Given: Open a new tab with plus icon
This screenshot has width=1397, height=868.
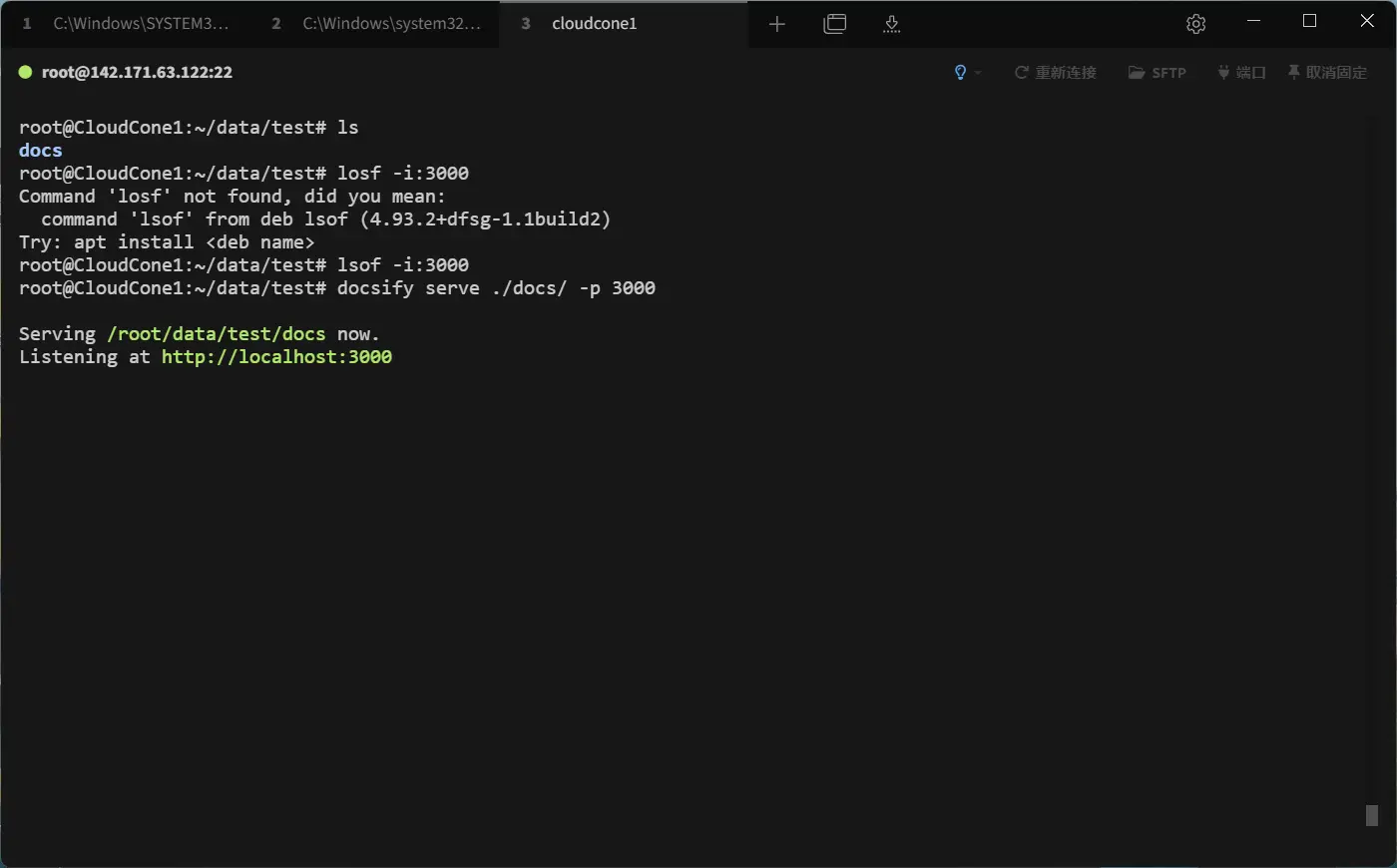Looking at the screenshot, I should pyautogui.click(x=777, y=24).
